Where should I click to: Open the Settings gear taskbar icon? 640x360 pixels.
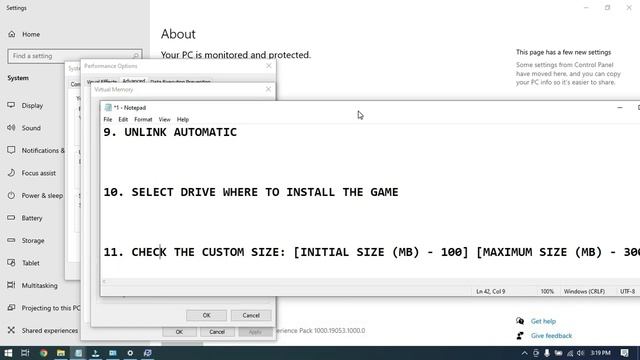click(x=130, y=353)
